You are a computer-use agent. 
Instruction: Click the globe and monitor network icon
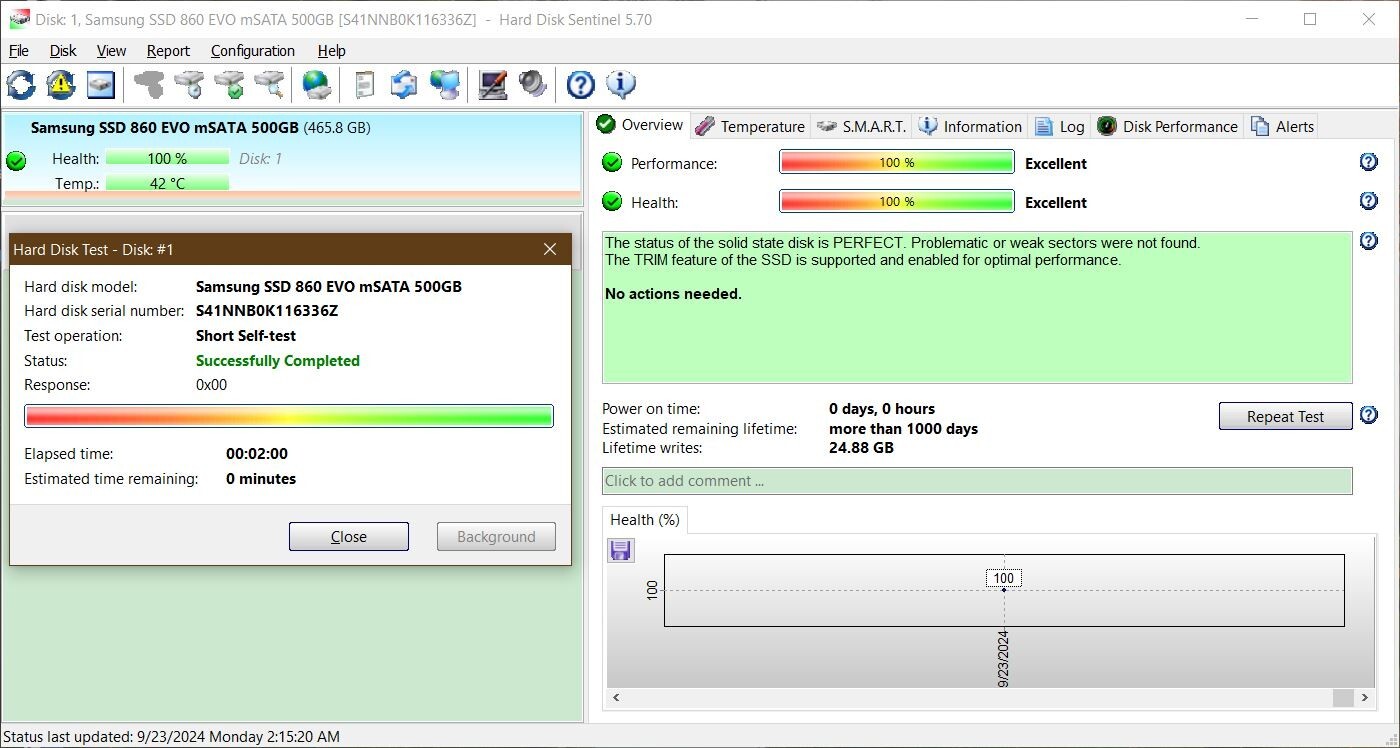pyautogui.click(x=445, y=85)
